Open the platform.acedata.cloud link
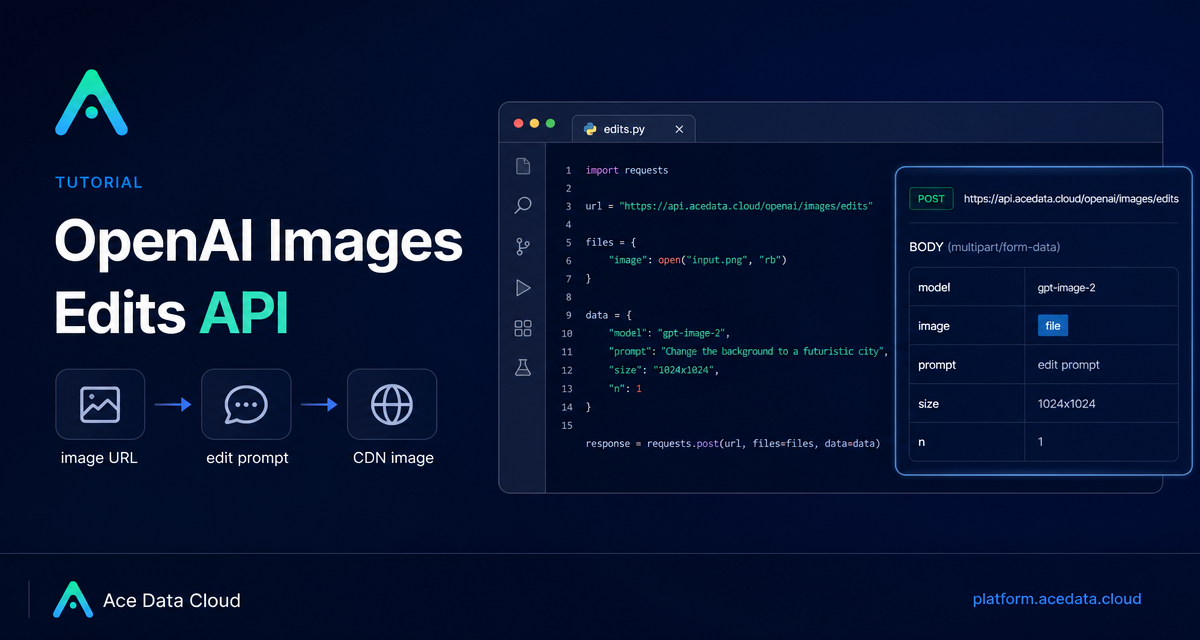 pyautogui.click(x=1057, y=599)
